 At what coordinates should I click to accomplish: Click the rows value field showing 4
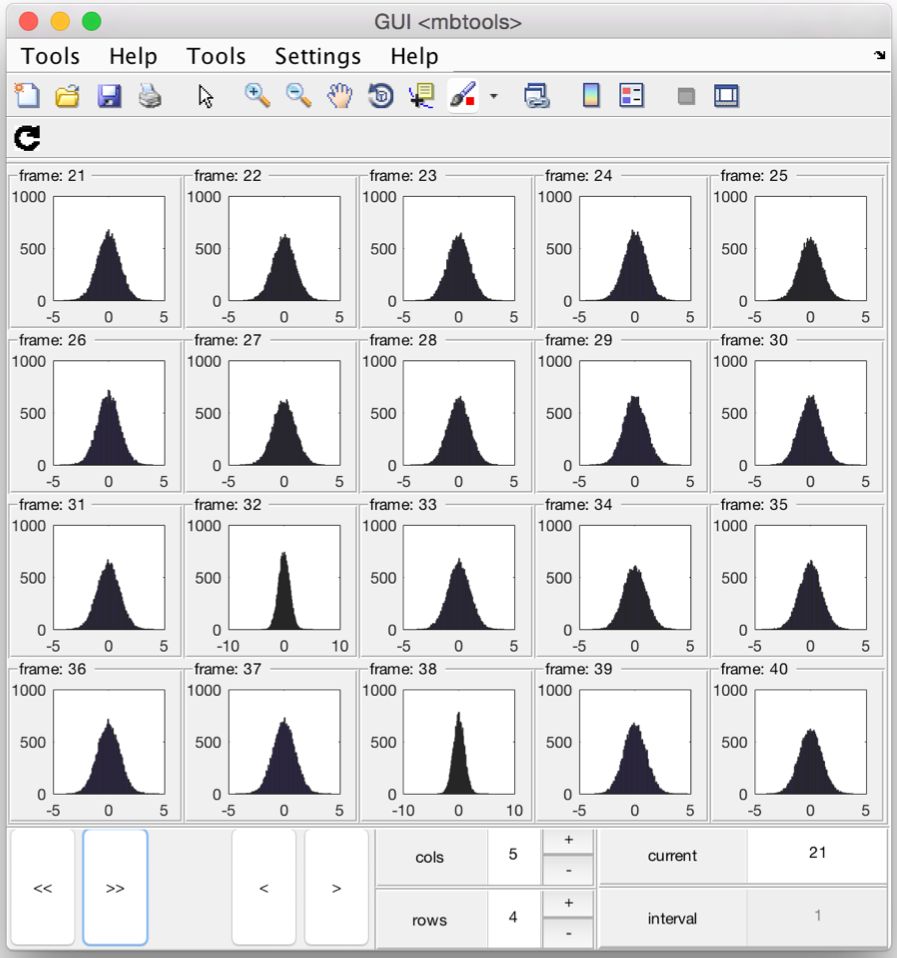coord(513,918)
